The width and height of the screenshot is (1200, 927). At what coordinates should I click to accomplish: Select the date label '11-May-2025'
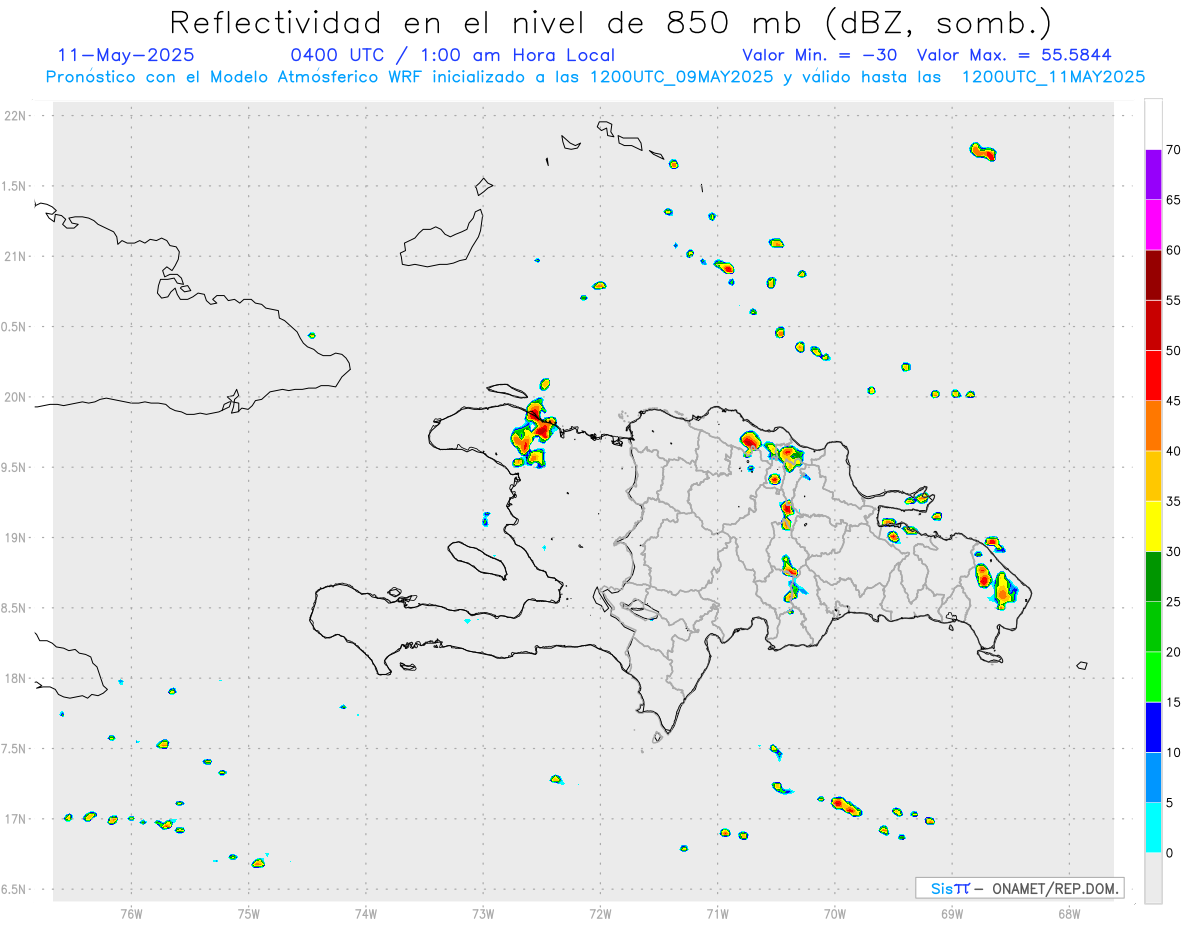tap(127, 55)
